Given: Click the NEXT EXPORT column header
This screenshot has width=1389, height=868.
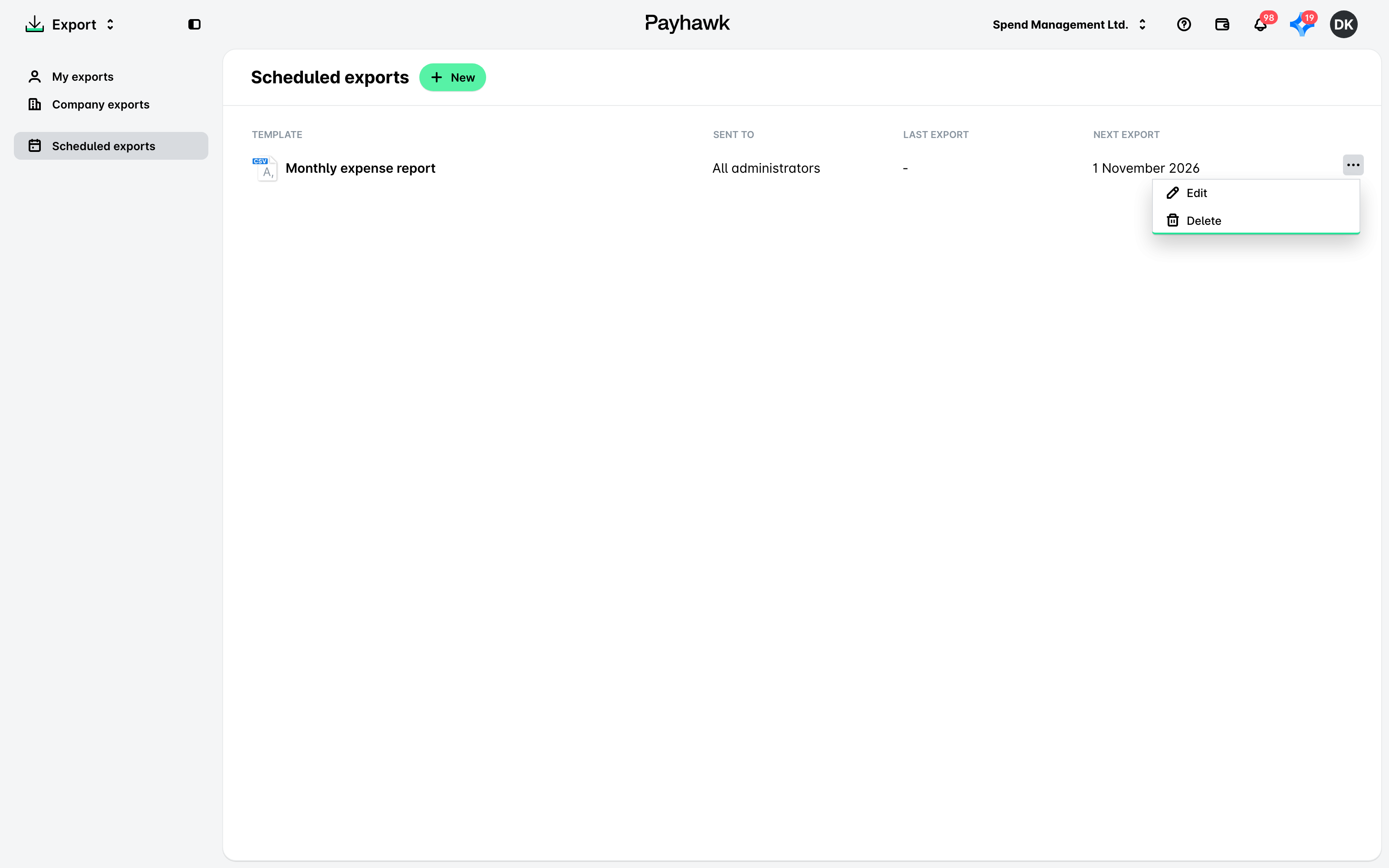Looking at the screenshot, I should (1126, 135).
